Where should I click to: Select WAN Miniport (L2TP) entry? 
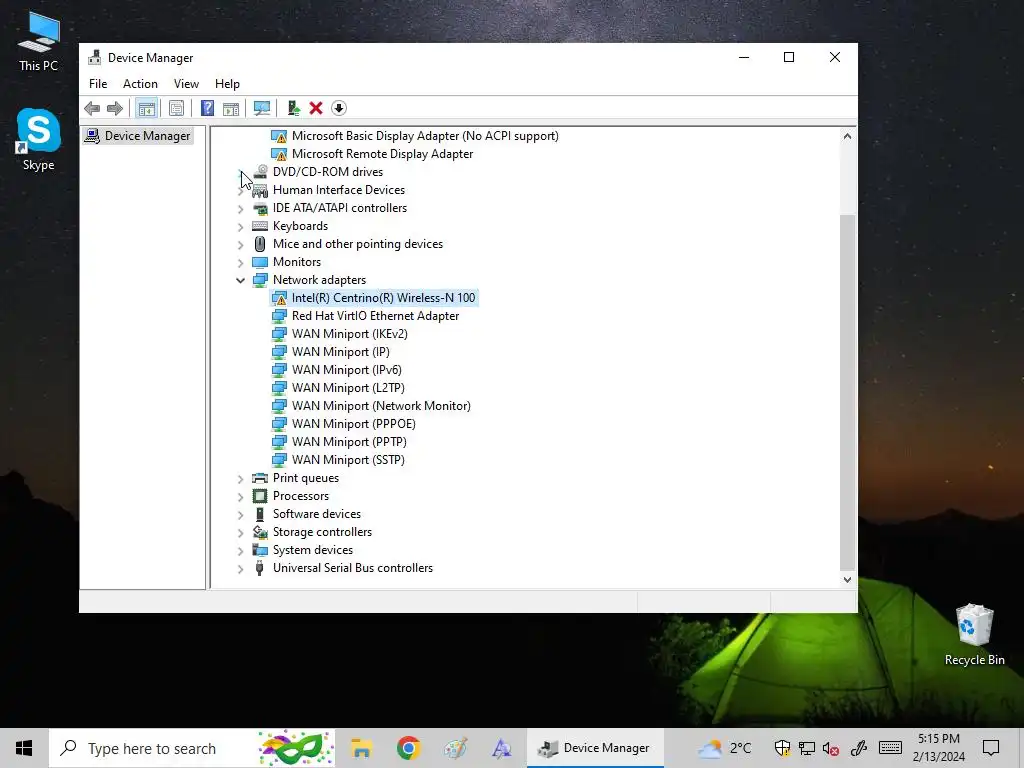[347, 388]
